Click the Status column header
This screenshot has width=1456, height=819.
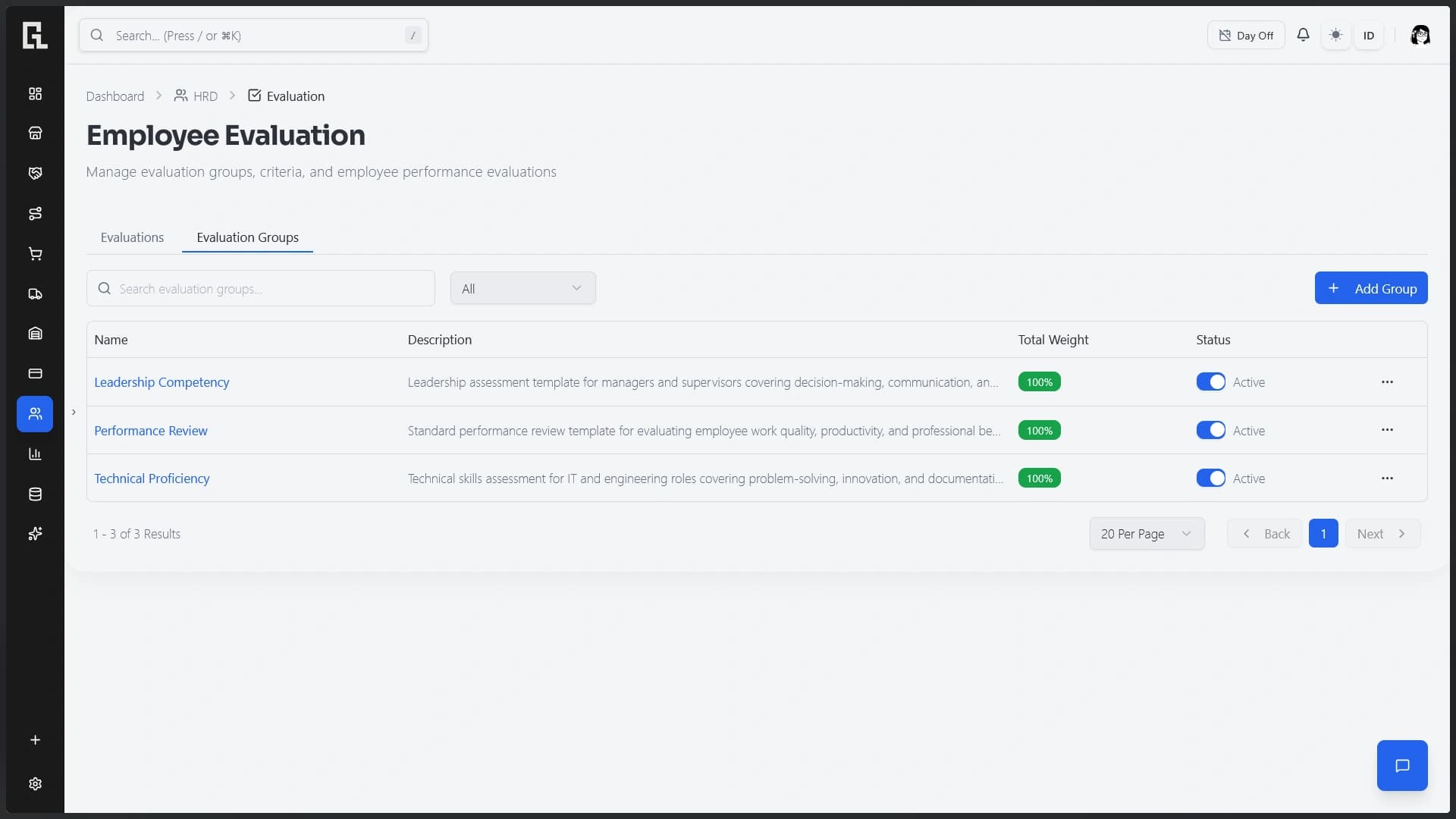[1213, 339]
